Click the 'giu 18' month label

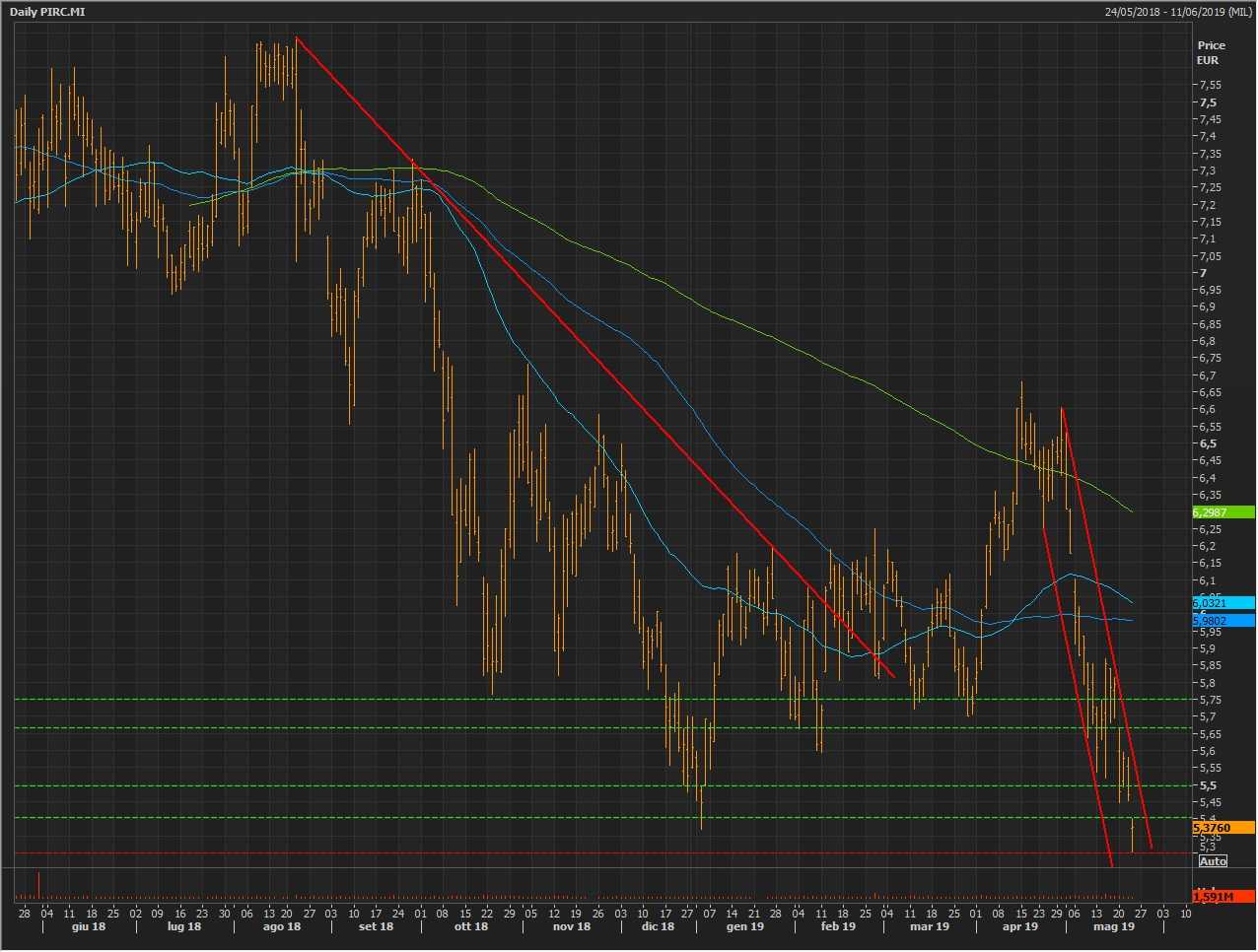89,926
